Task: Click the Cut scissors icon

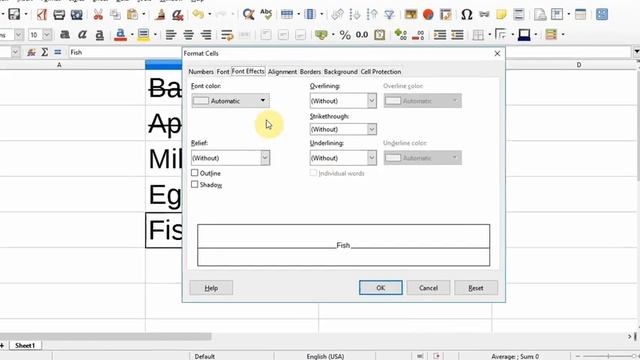Action: tap(98, 14)
